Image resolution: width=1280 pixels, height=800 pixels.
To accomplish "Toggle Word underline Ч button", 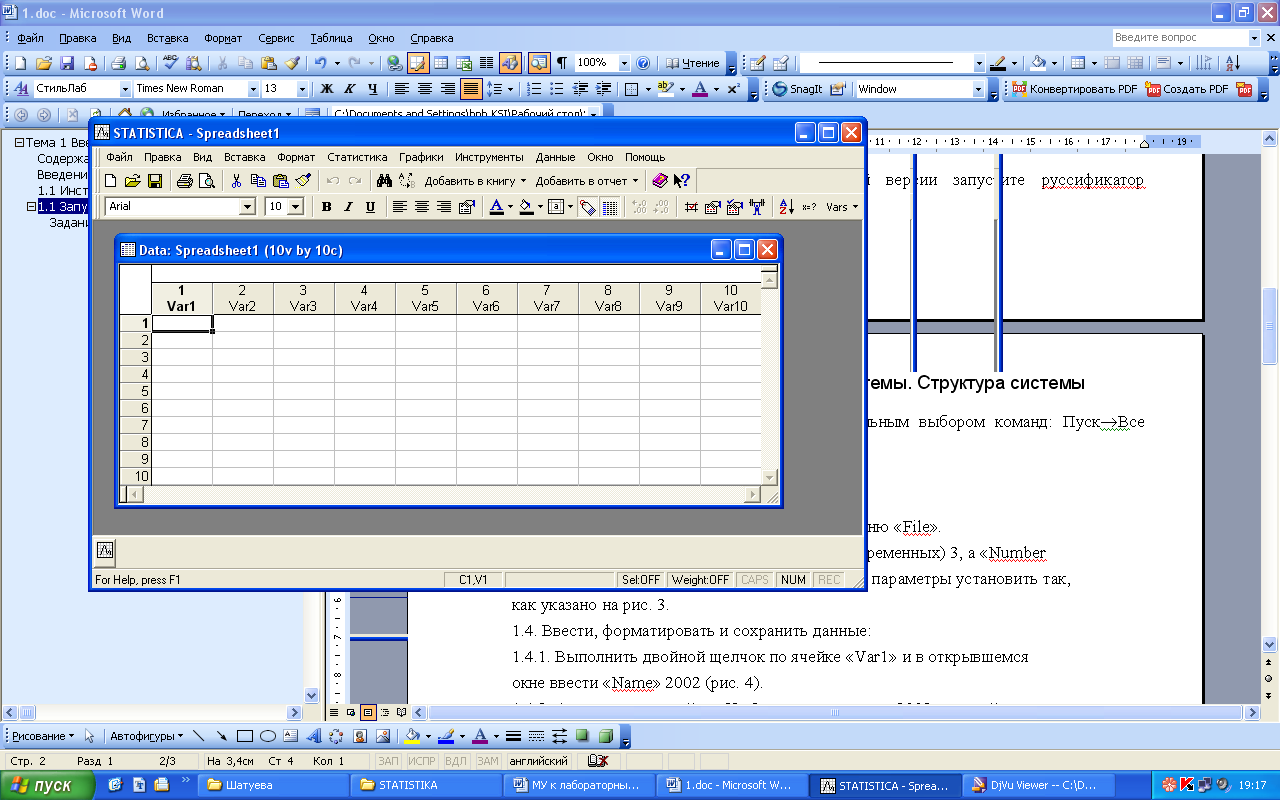I will click(x=373, y=89).
